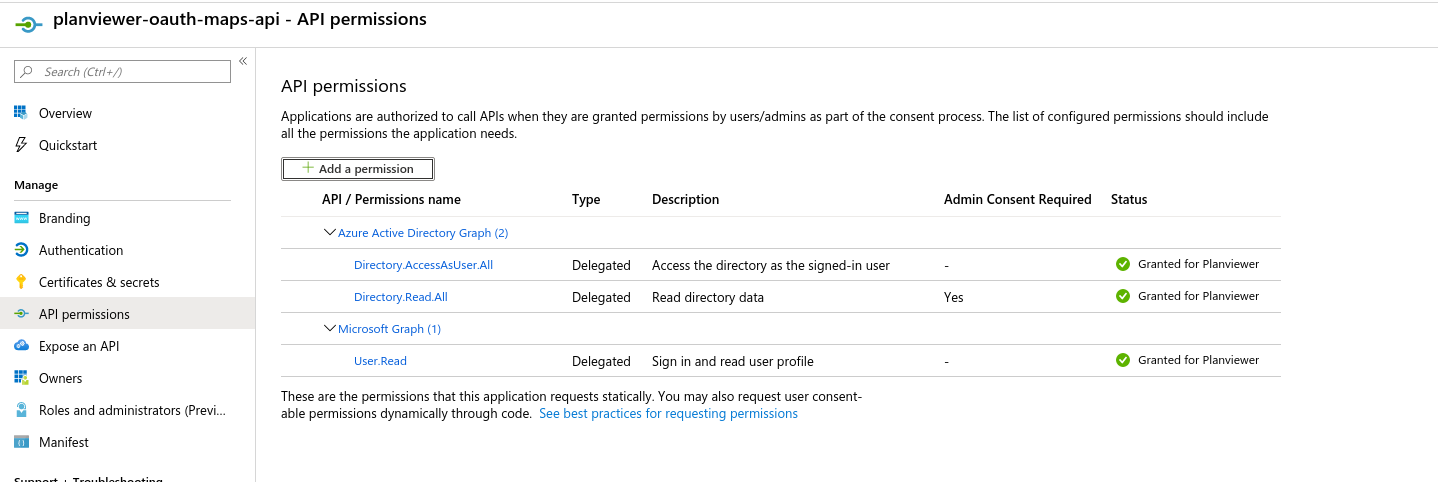Click the search magnifier icon
1438x482 pixels.
[x=28, y=72]
